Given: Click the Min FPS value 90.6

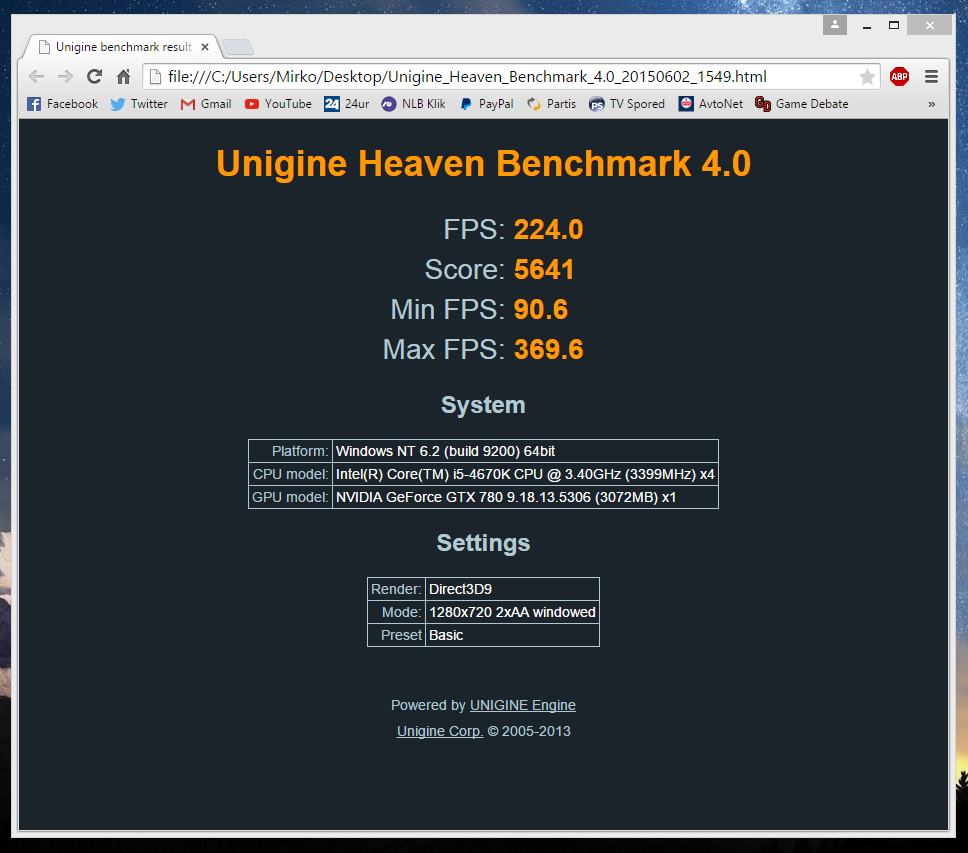Looking at the screenshot, I should point(541,309).
